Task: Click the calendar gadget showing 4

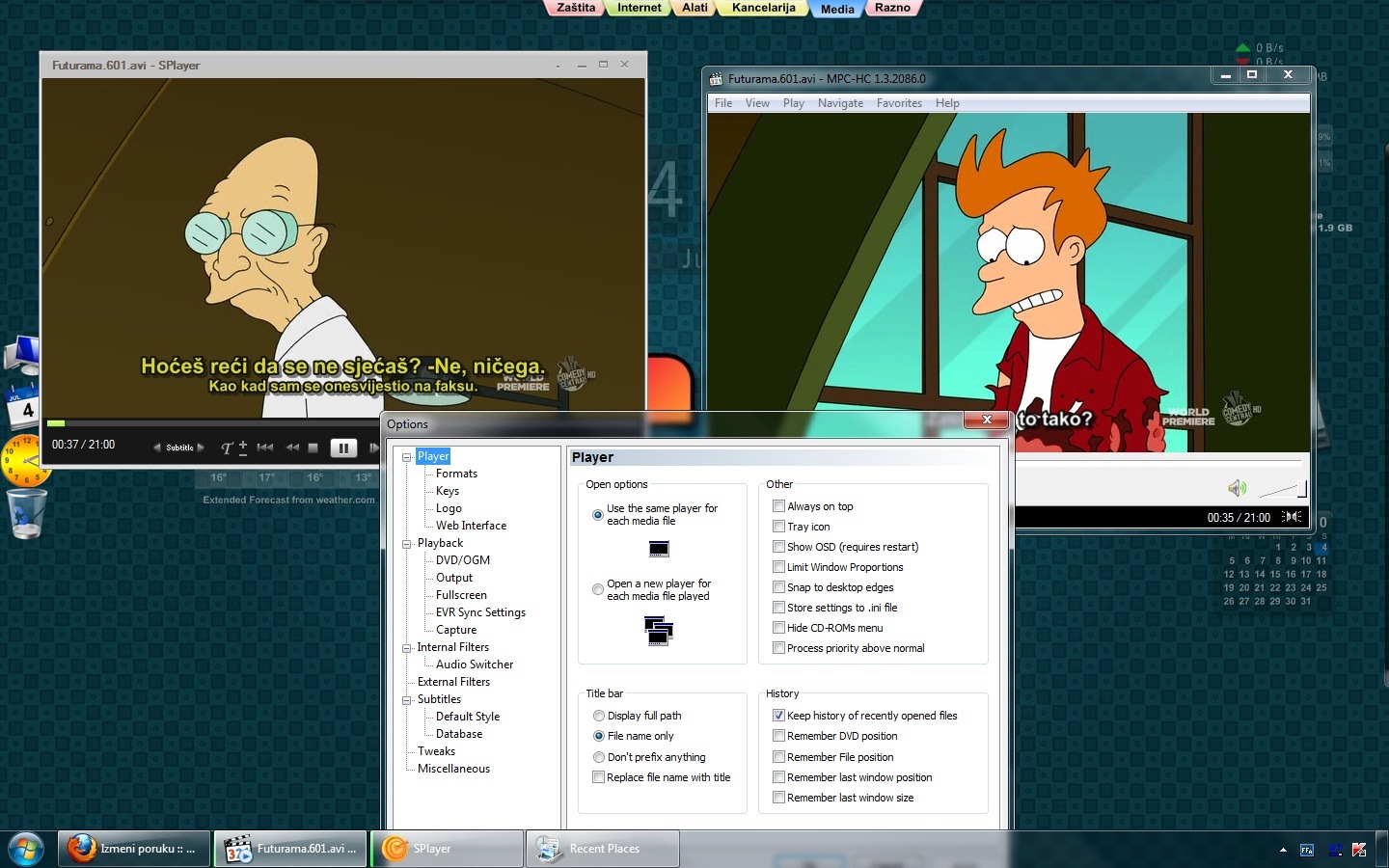Action: (x=22, y=406)
